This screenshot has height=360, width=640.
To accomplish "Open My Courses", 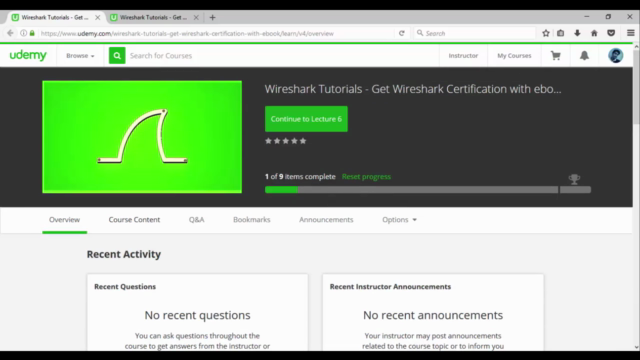I will coord(514,56).
